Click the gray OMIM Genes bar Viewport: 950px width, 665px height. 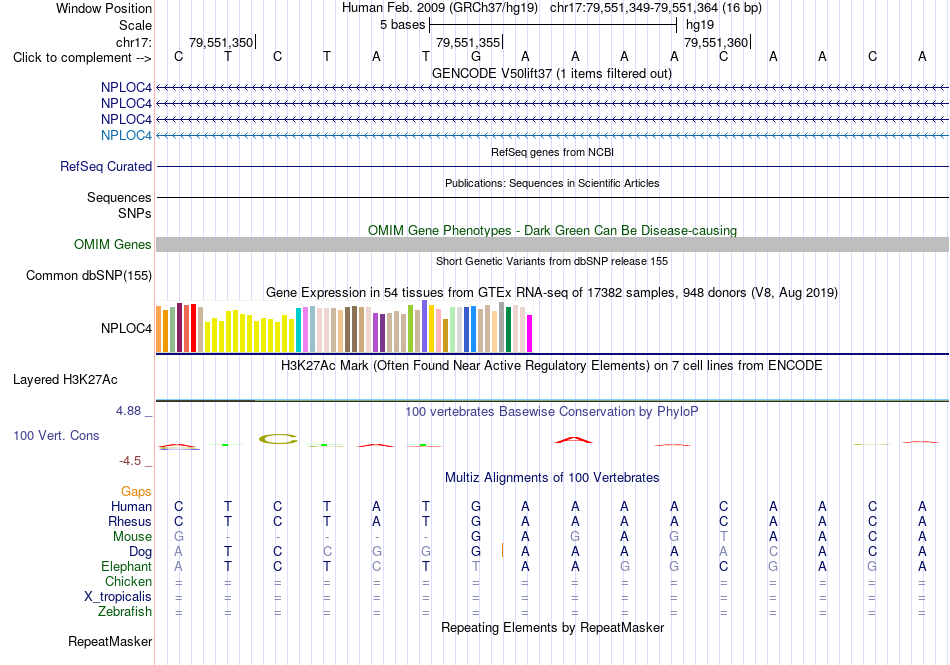pos(552,244)
